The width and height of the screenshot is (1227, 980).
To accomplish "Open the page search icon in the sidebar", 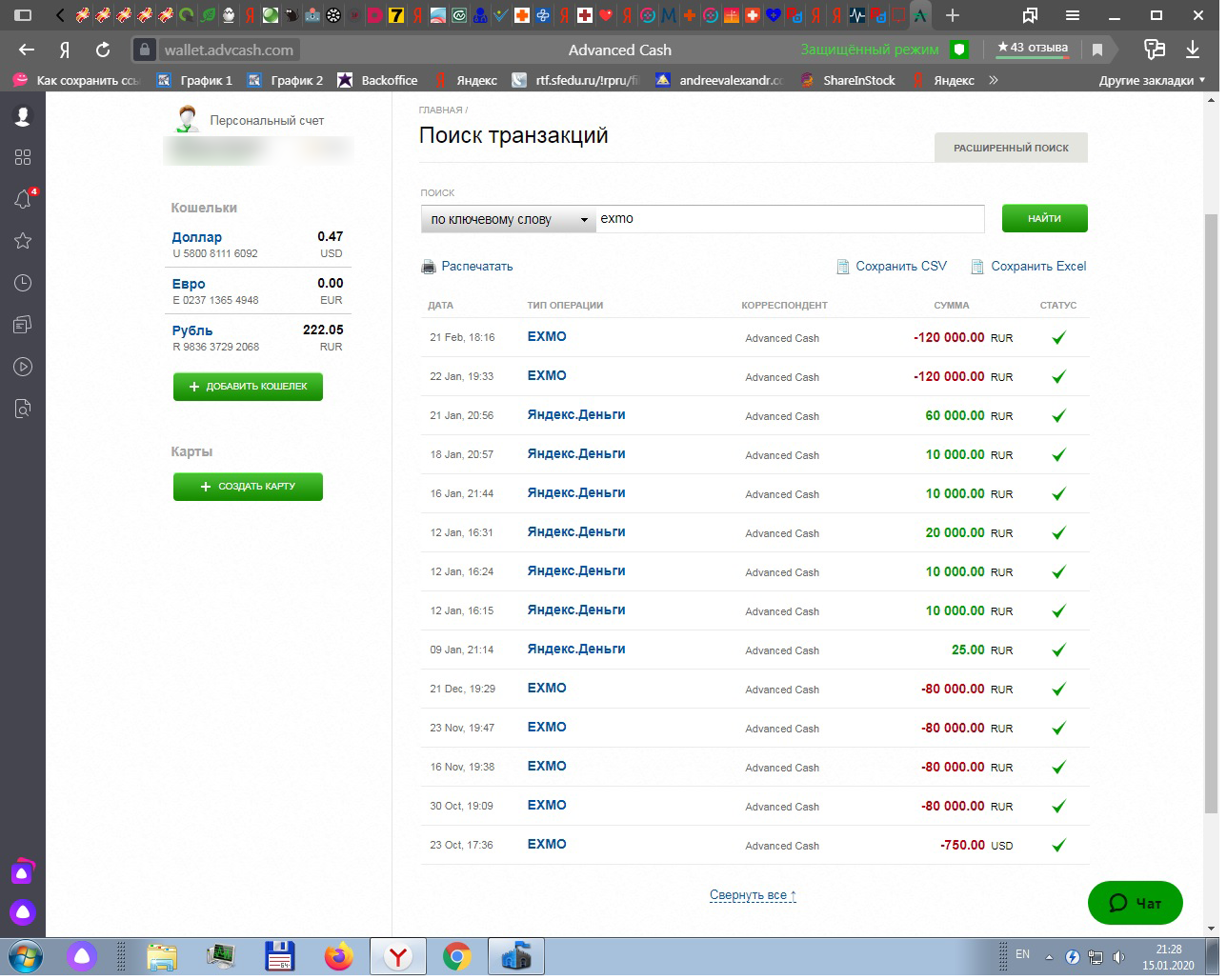I will point(23,409).
